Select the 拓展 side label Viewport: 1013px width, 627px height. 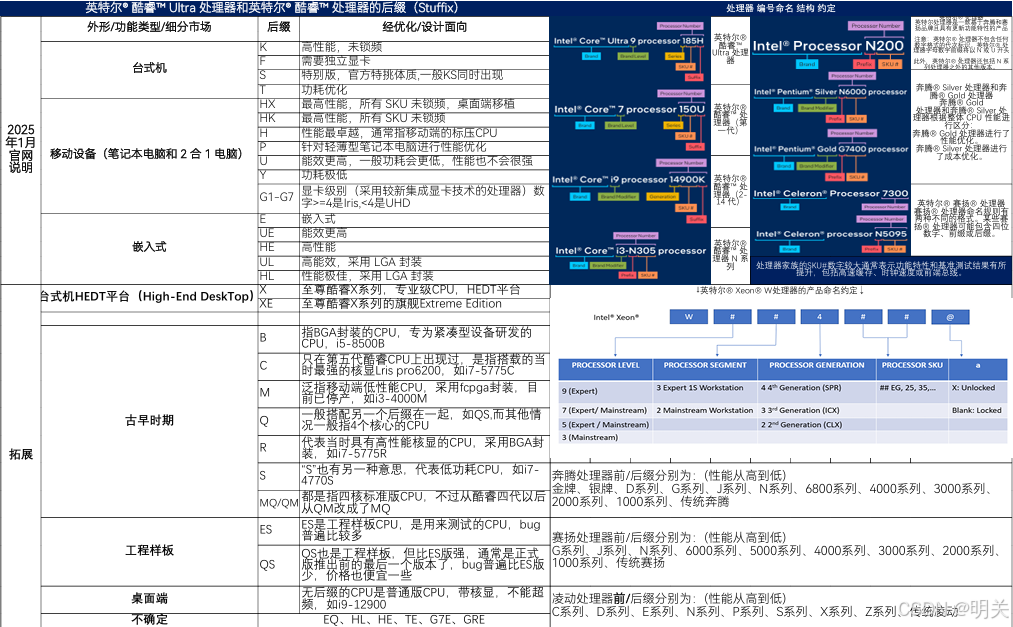[x=21, y=455]
